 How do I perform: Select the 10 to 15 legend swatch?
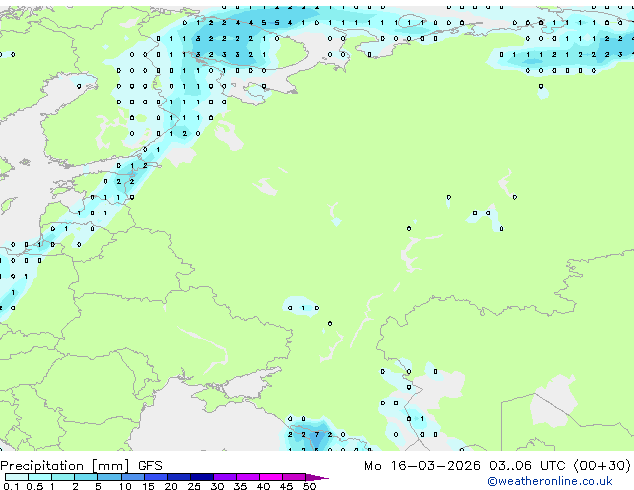132,477
